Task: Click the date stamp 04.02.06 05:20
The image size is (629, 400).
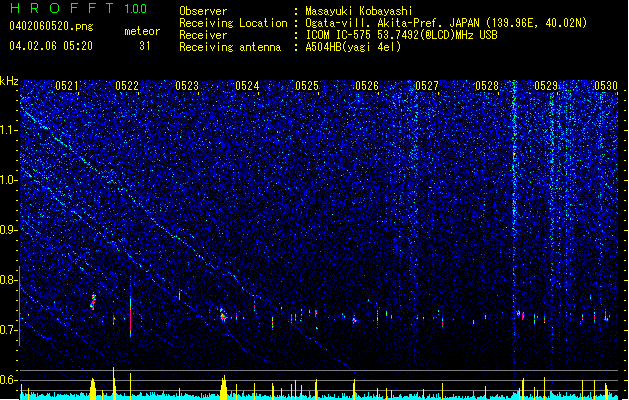Action: pos(51,46)
